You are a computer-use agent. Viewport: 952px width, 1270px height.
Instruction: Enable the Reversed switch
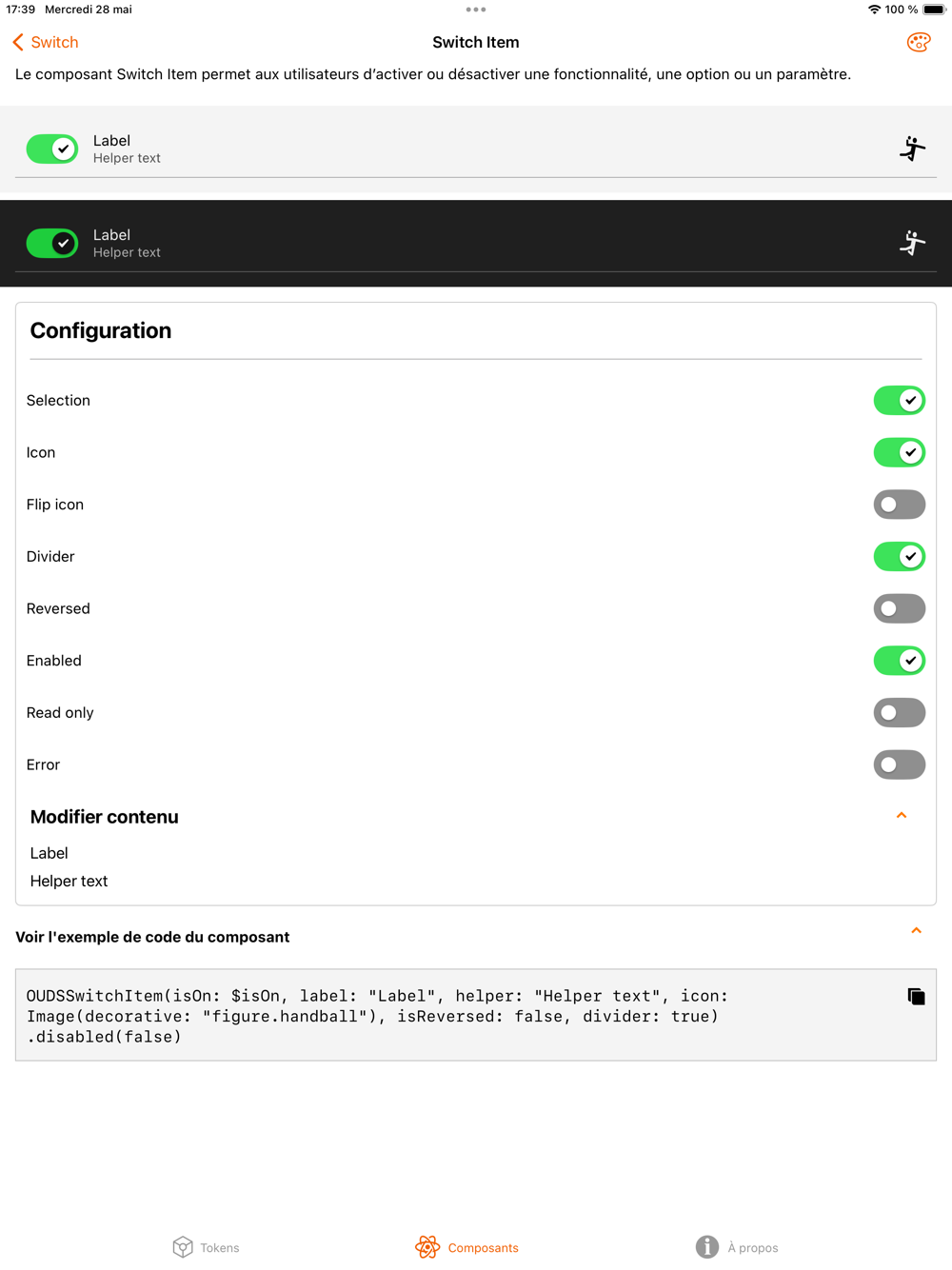[900, 608]
